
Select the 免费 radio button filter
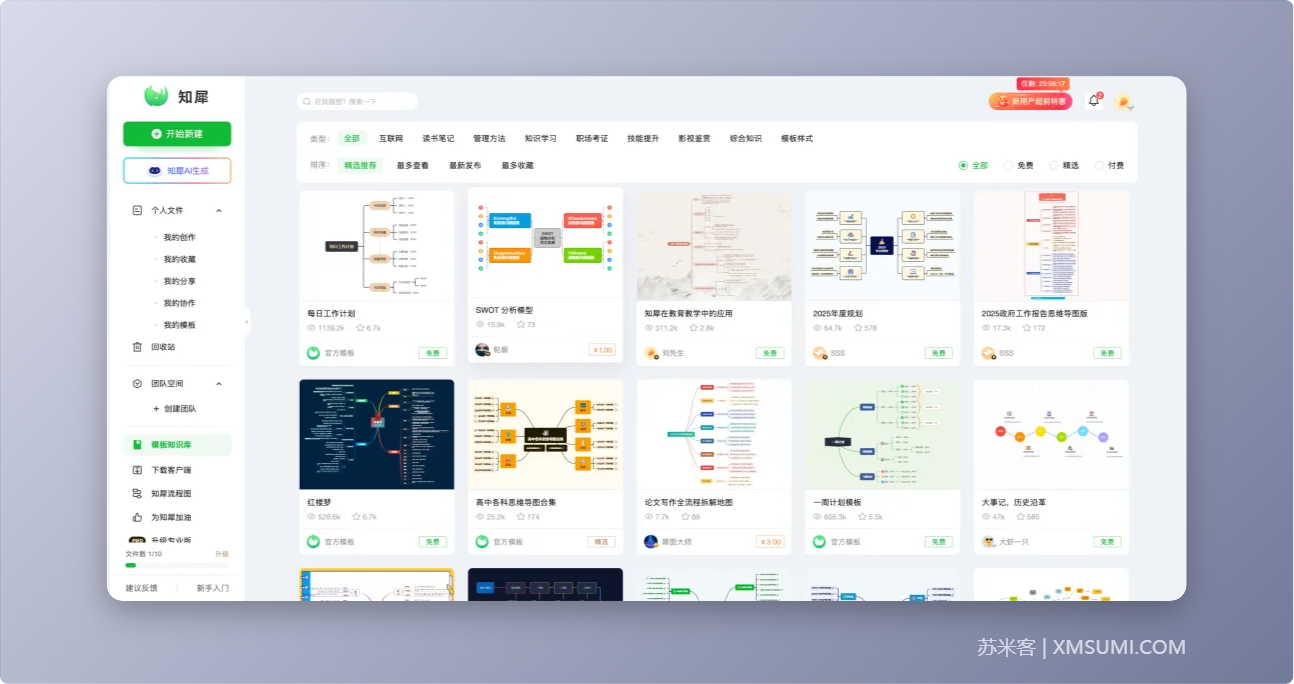click(1009, 166)
